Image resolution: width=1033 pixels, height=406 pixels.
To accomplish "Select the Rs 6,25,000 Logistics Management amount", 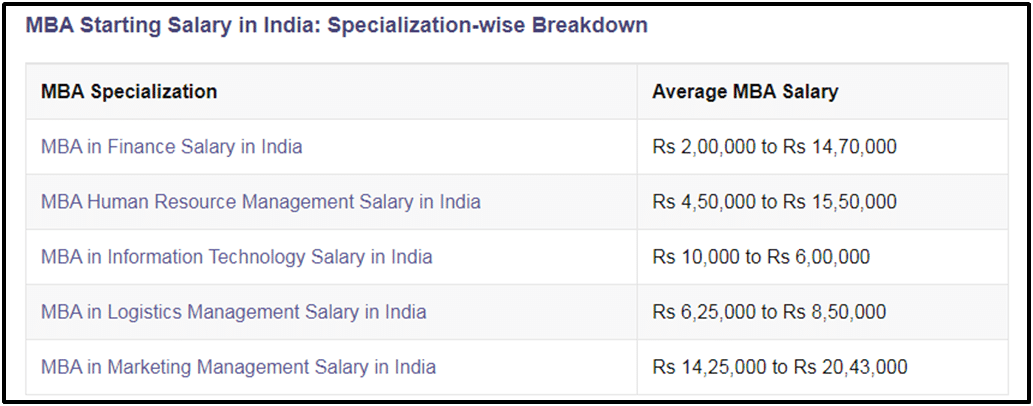I will [x=704, y=311].
